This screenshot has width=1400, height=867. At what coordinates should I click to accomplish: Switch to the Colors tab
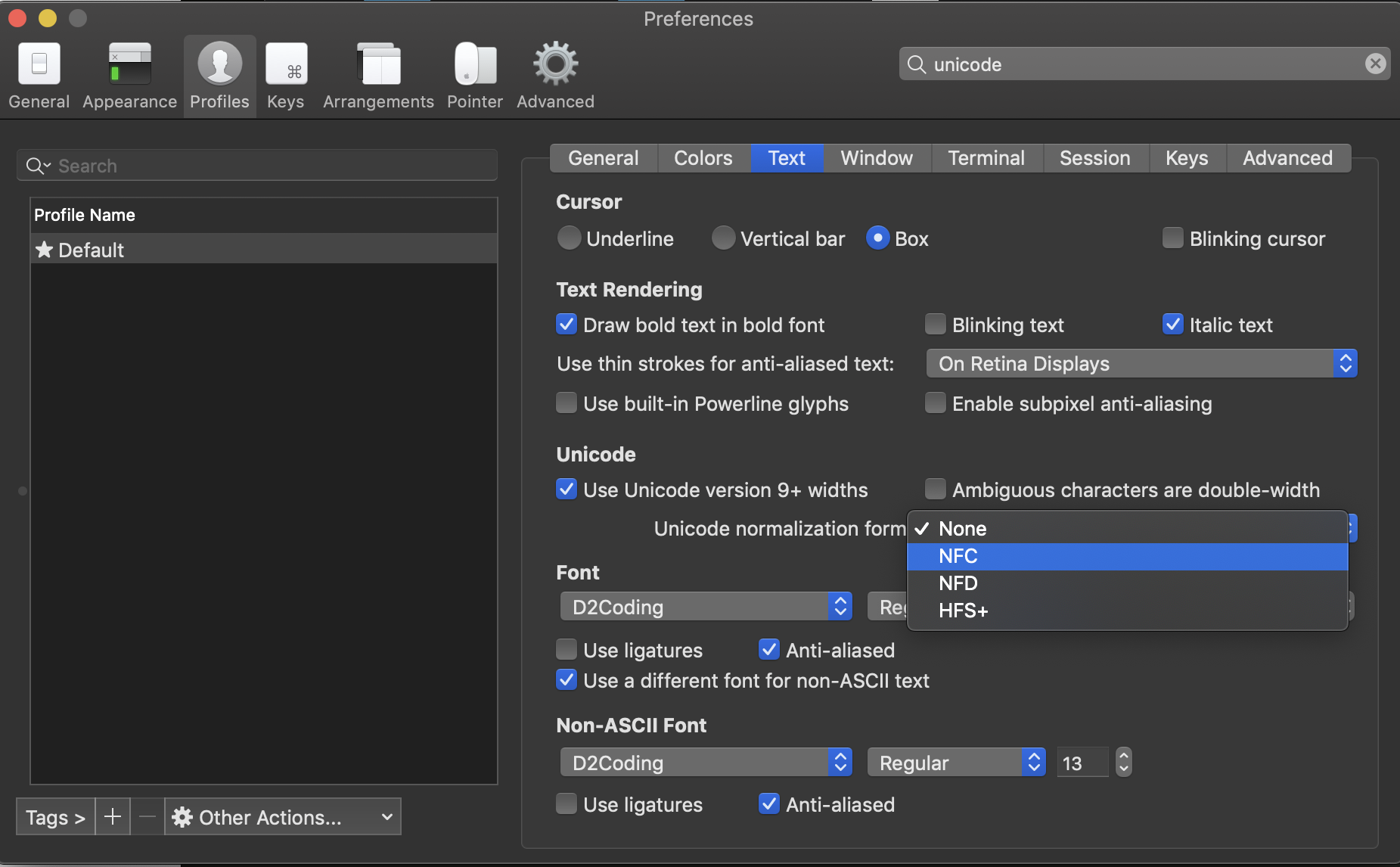click(x=703, y=158)
